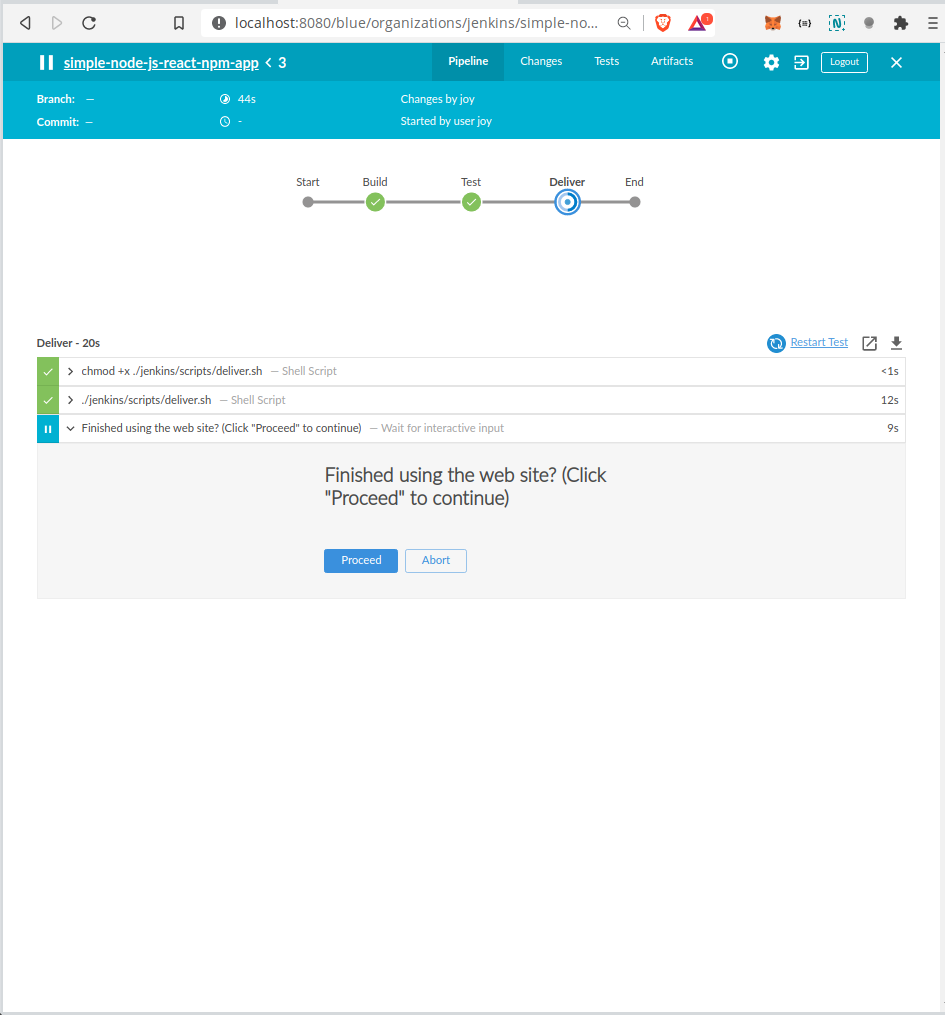The image size is (945, 1015).
Task: Go to classic Jenkins via exit icon
Action: tap(801, 62)
